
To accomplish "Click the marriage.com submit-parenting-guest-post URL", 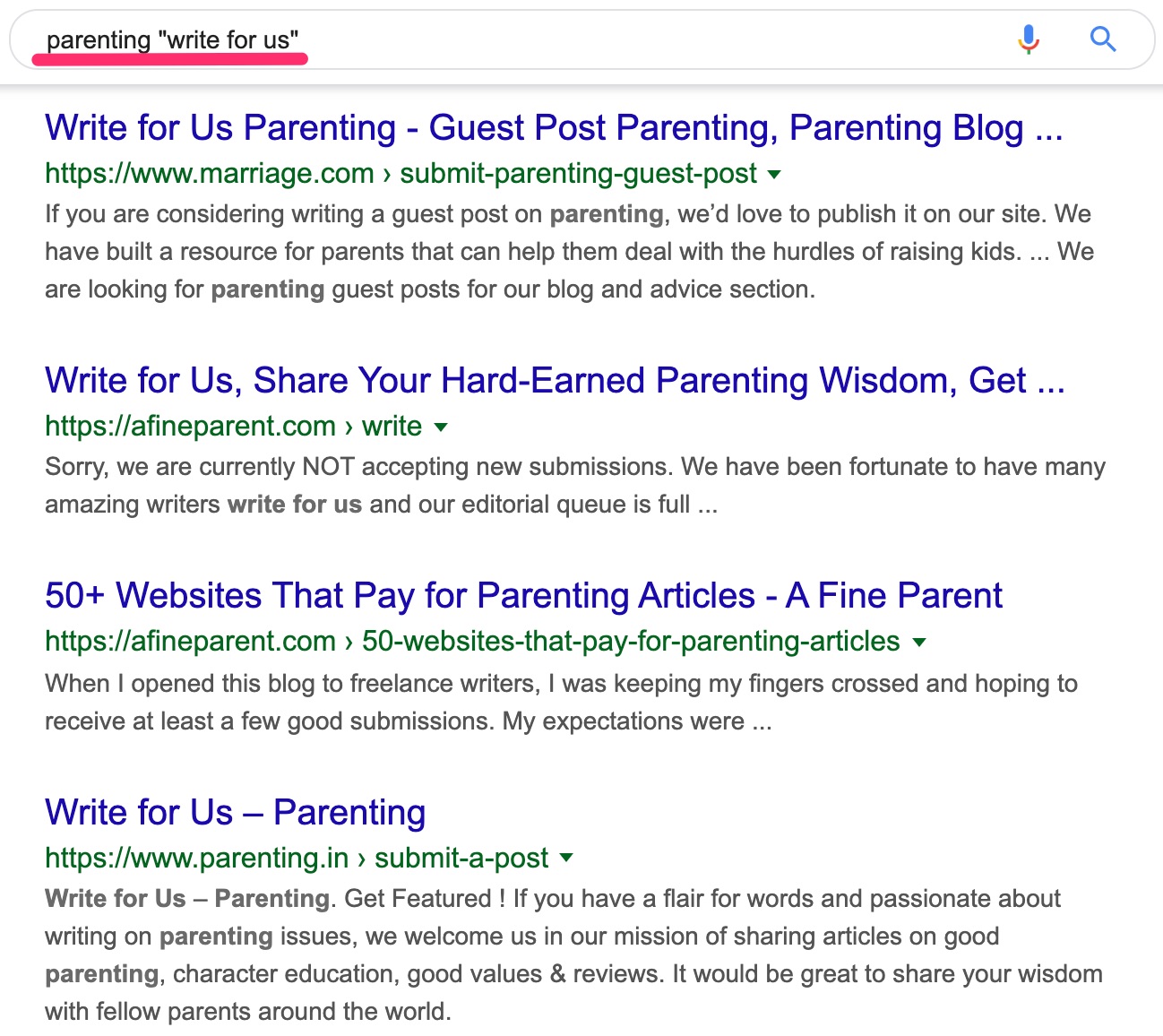I will [x=401, y=173].
